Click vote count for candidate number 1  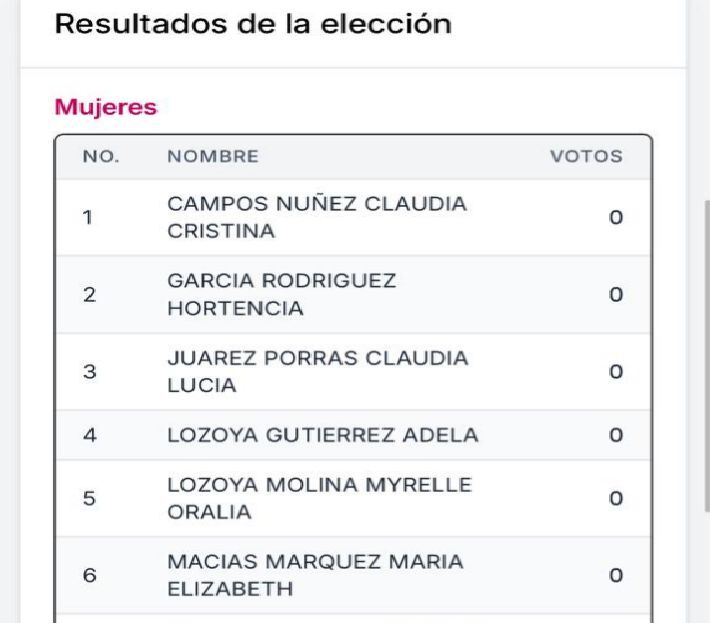click(616, 218)
